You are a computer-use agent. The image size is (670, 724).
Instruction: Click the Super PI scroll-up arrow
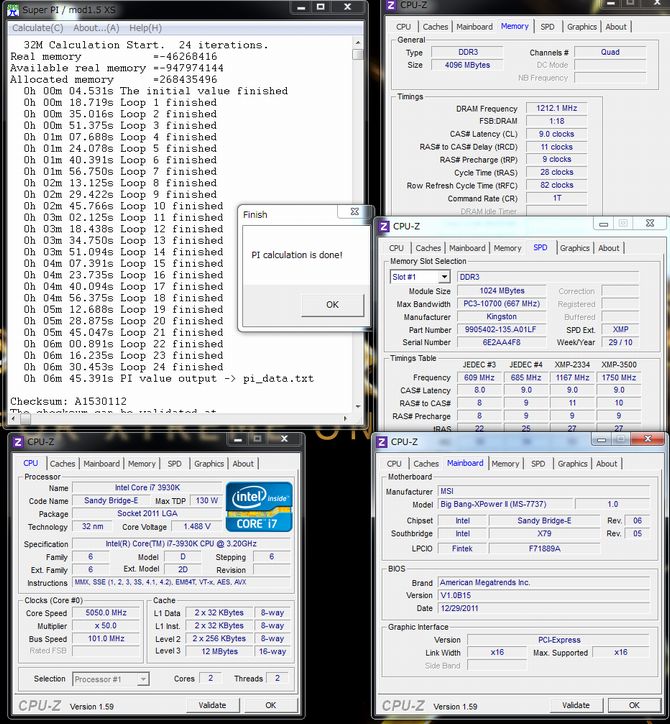[x=358, y=42]
